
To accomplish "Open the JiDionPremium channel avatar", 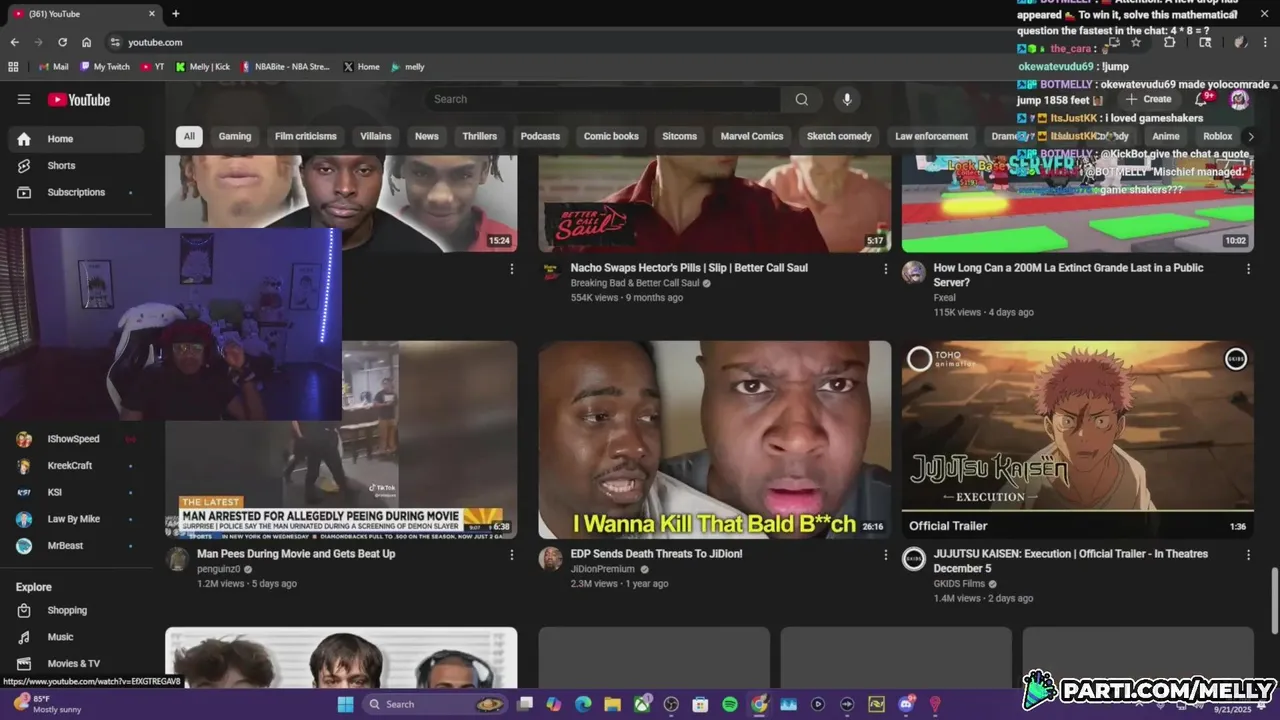I will pos(551,559).
